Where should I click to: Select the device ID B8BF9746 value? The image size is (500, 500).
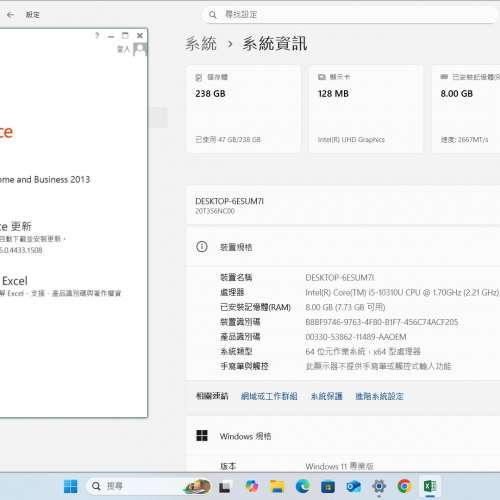pyautogui.click(x=382, y=322)
